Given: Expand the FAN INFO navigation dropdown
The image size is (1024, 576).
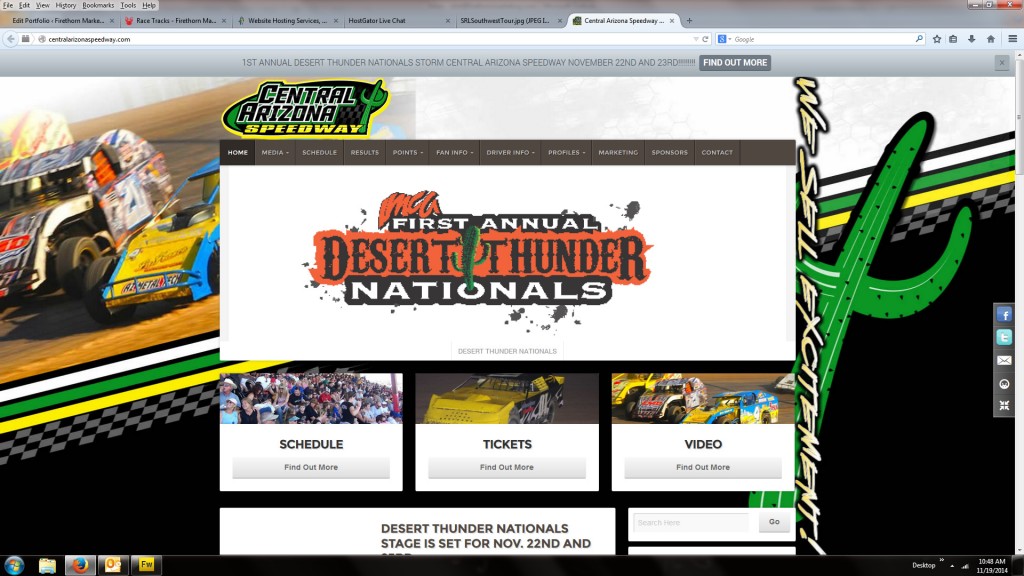Looking at the screenshot, I should (455, 152).
